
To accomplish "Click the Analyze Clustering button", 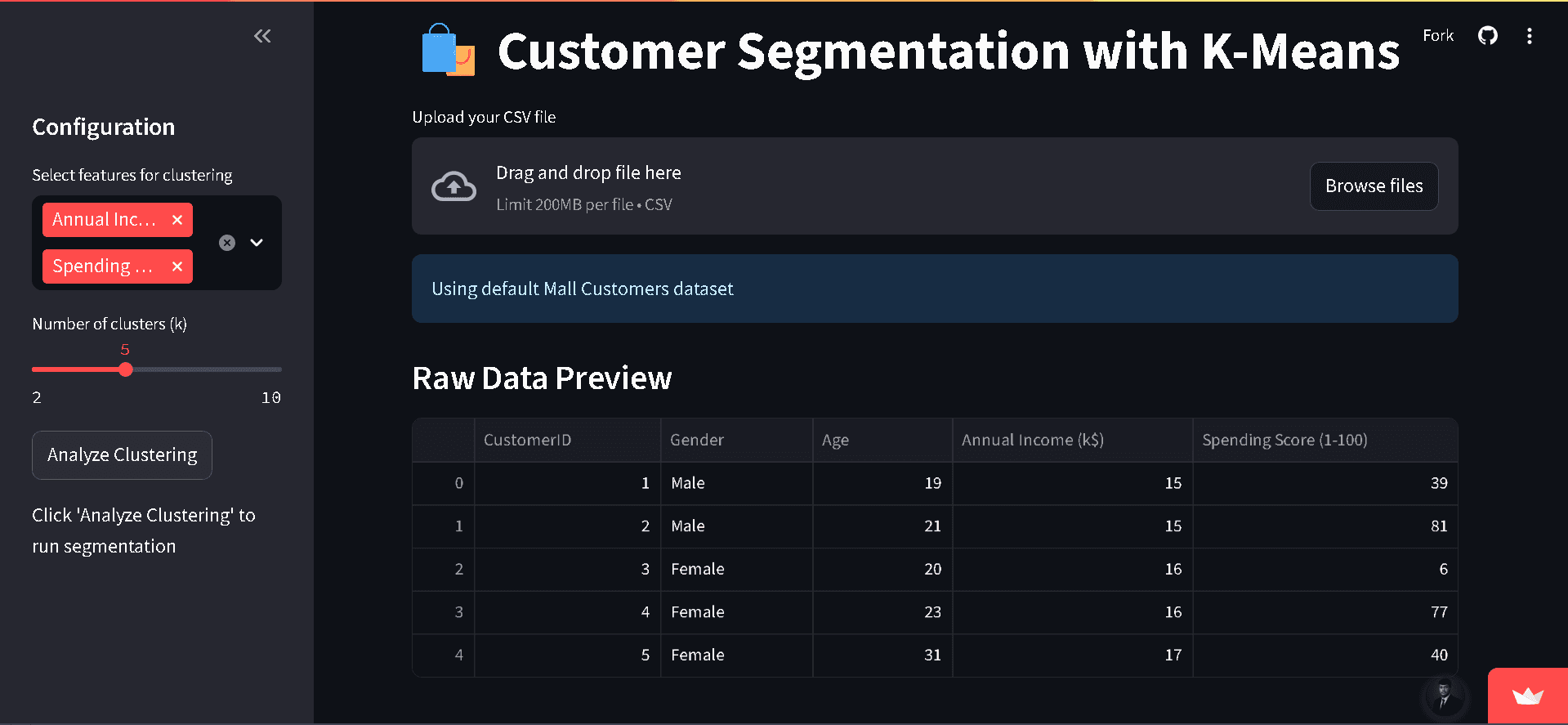I will click(122, 455).
